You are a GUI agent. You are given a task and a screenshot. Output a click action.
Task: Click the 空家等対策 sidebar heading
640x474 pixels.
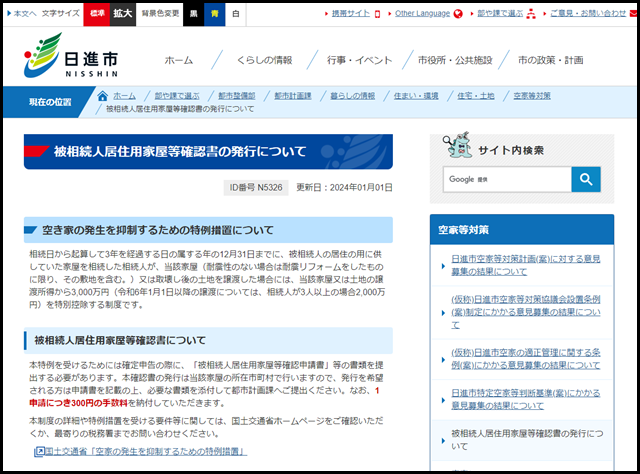(x=463, y=230)
